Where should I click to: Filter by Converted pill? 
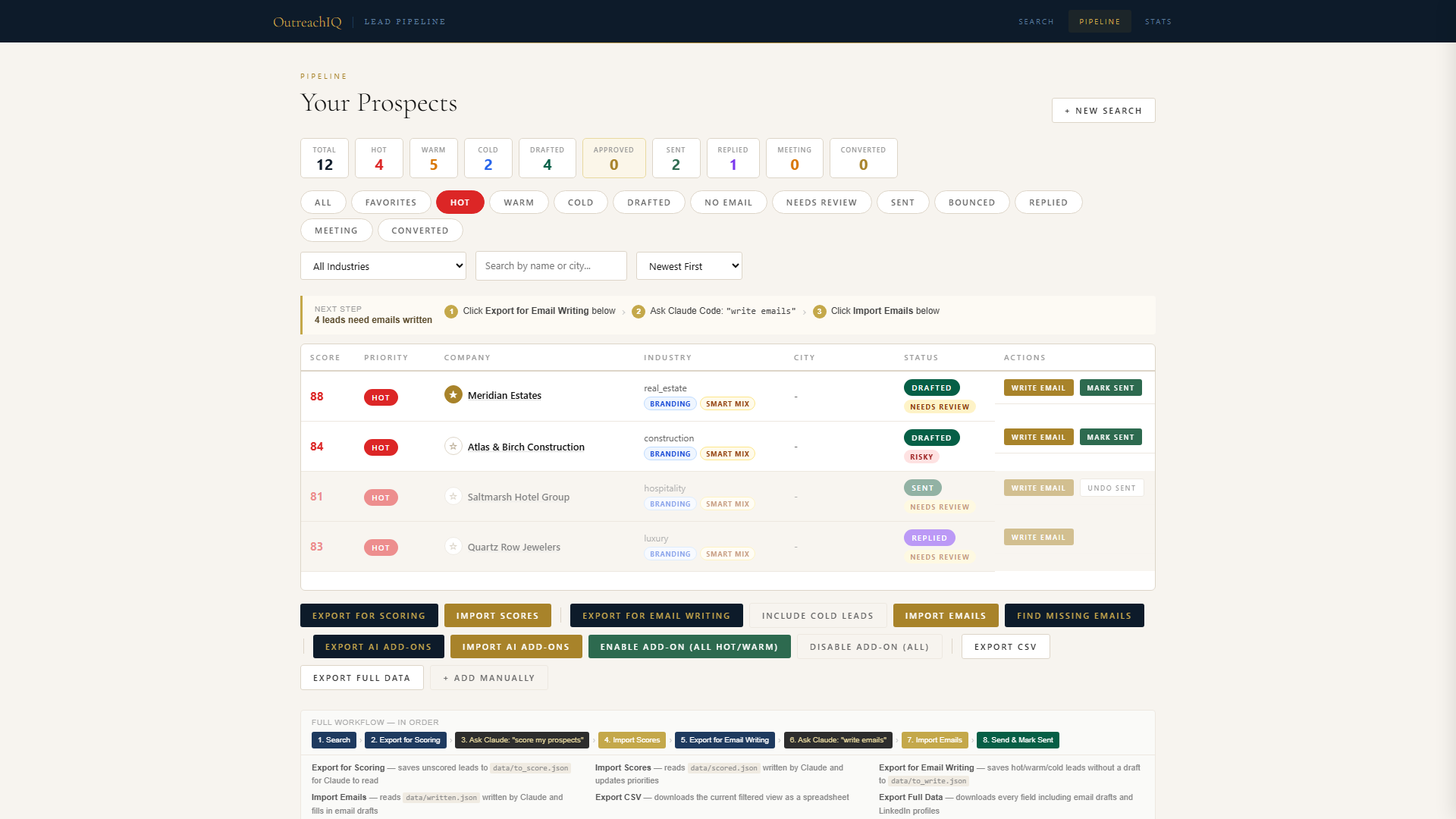[x=419, y=231]
